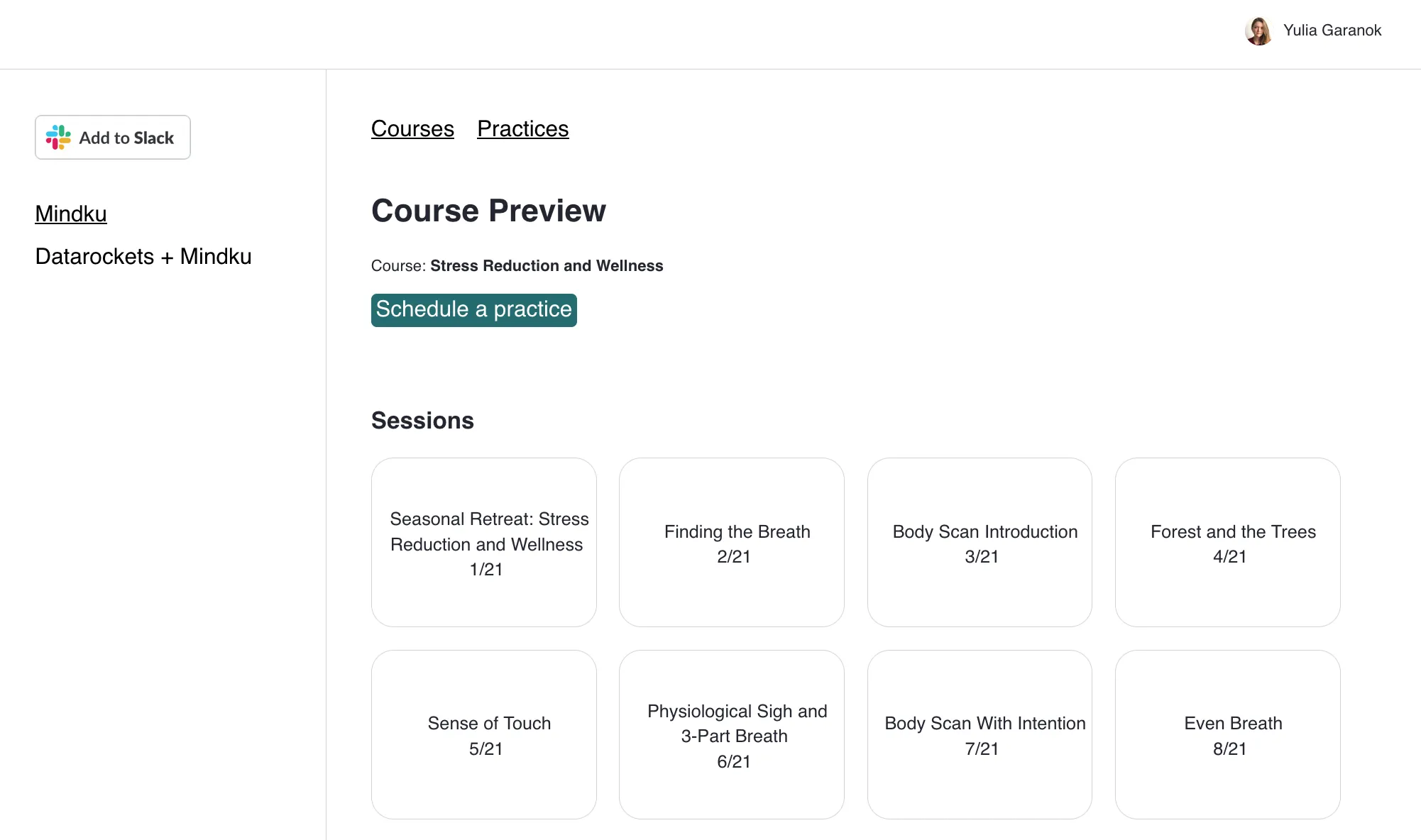Click the Sessions section heading
This screenshot has width=1421, height=840.
click(422, 420)
